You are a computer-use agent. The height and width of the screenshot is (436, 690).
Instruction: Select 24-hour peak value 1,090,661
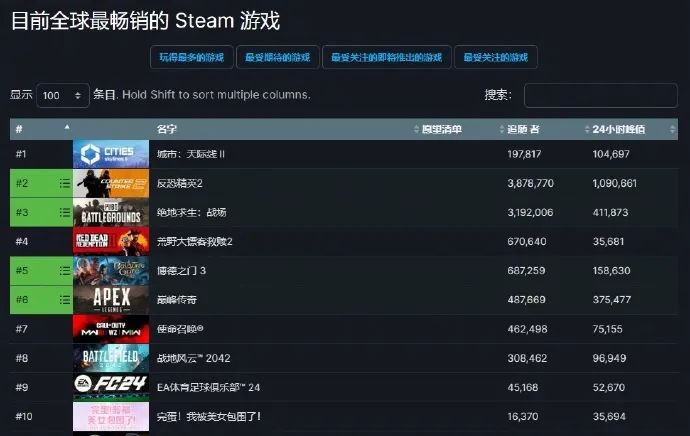point(615,183)
